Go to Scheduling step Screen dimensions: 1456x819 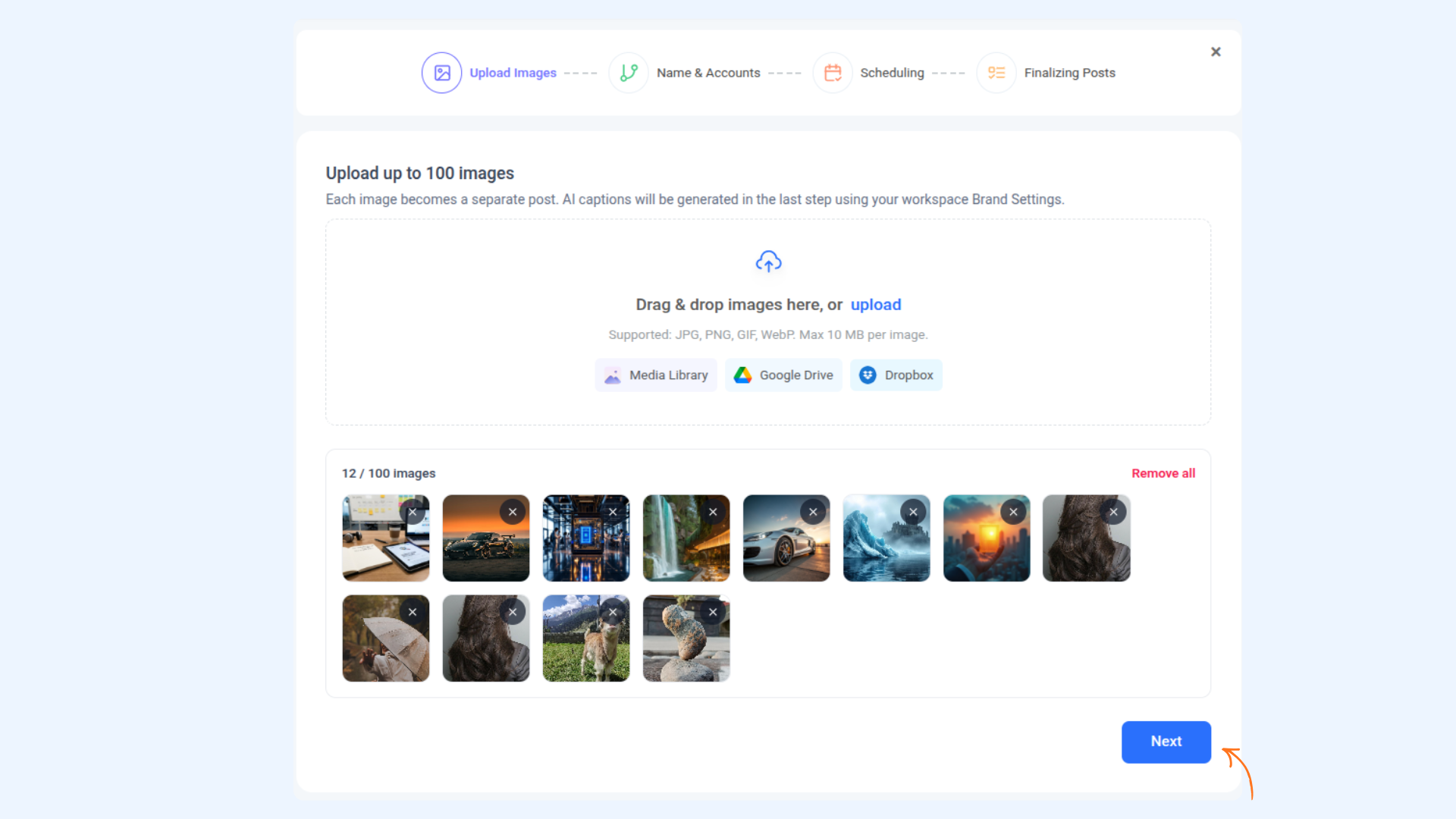click(x=892, y=73)
